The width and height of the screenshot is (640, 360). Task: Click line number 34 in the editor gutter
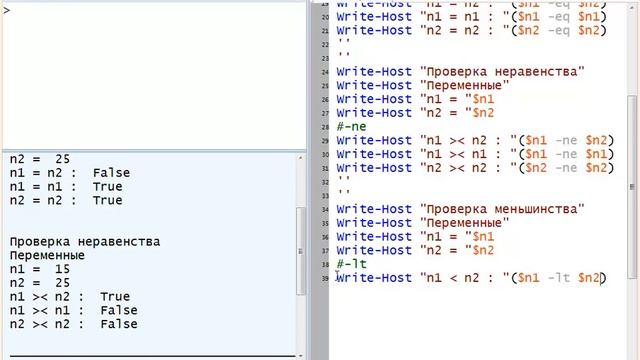pos(325,210)
